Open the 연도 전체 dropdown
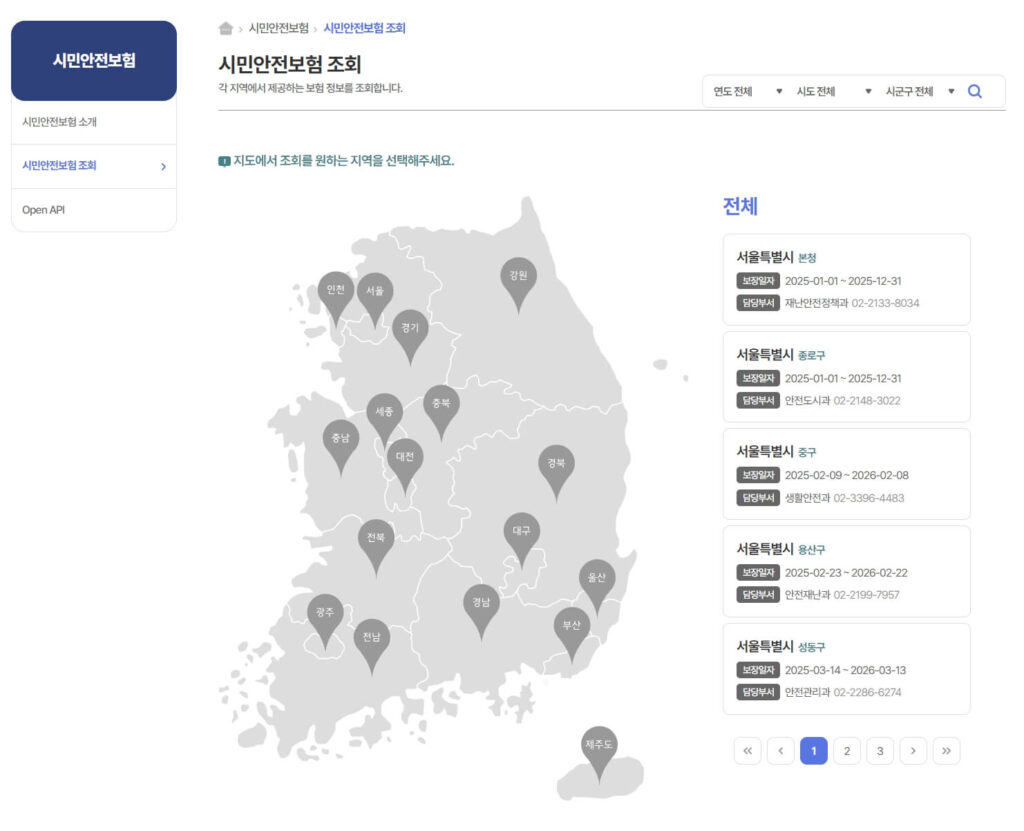The image size is (1024, 831). 746,90
